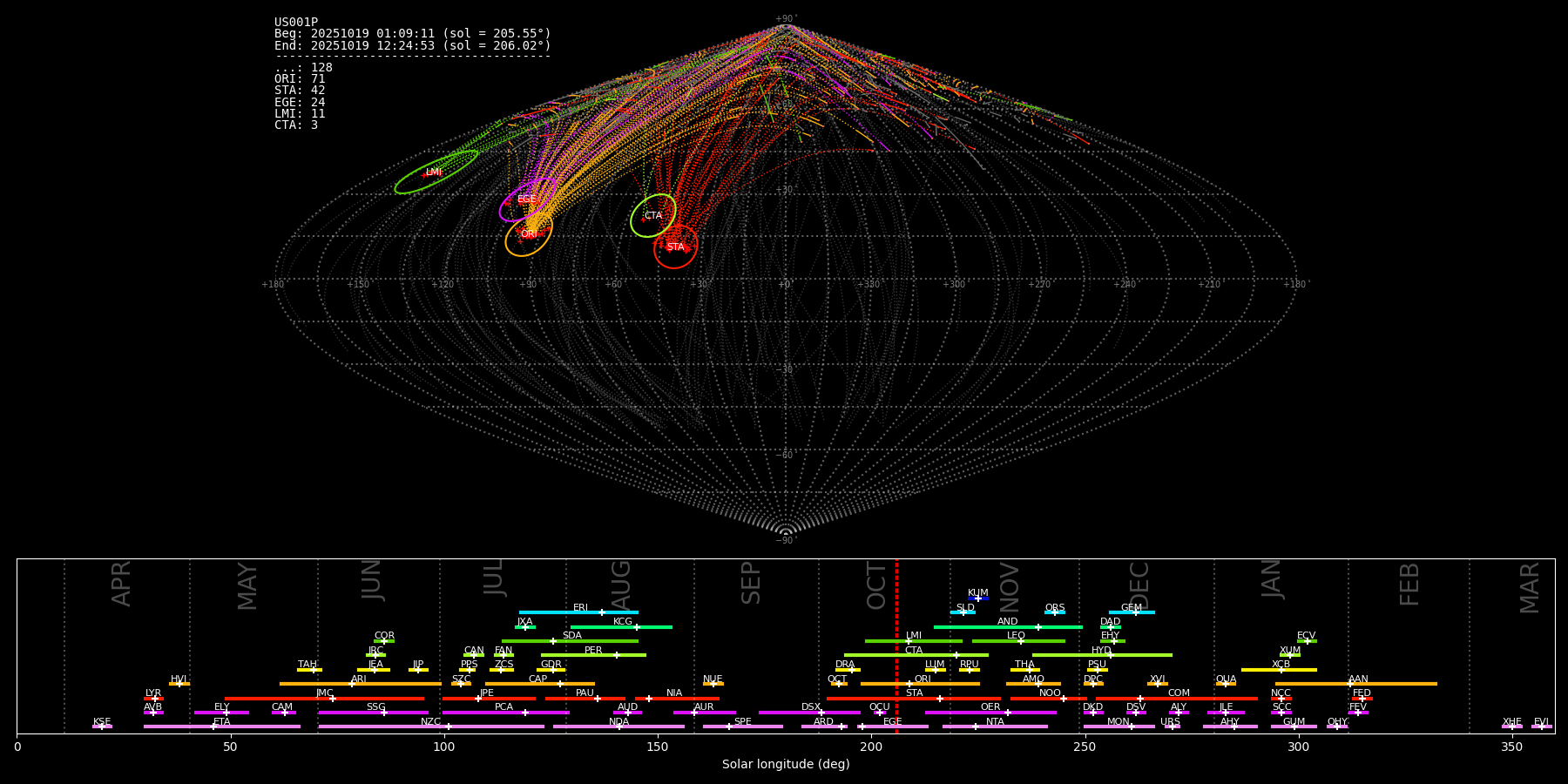This screenshot has width=1568, height=784.
Task: Click the ORS shower label in timeline
Action: [x=1055, y=607]
